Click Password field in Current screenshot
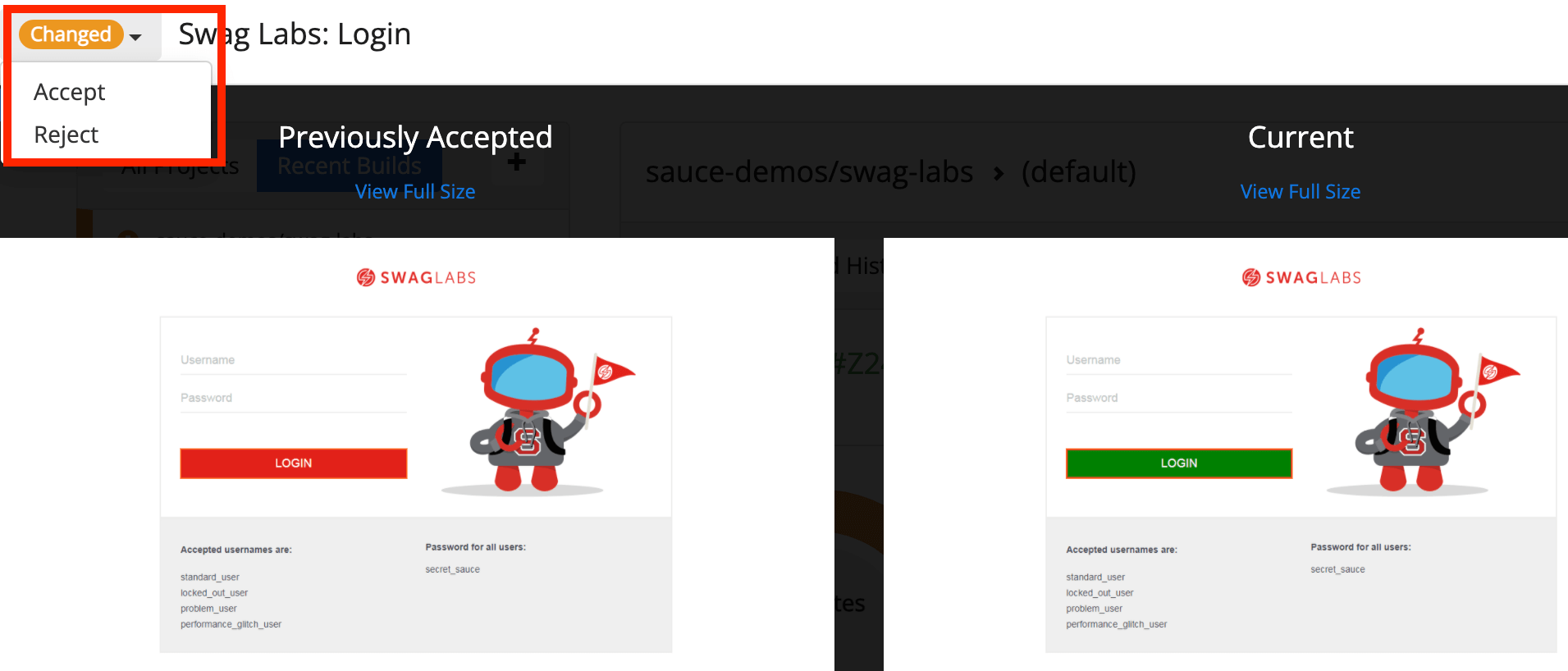1568x671 pixels. (1178, 399)
